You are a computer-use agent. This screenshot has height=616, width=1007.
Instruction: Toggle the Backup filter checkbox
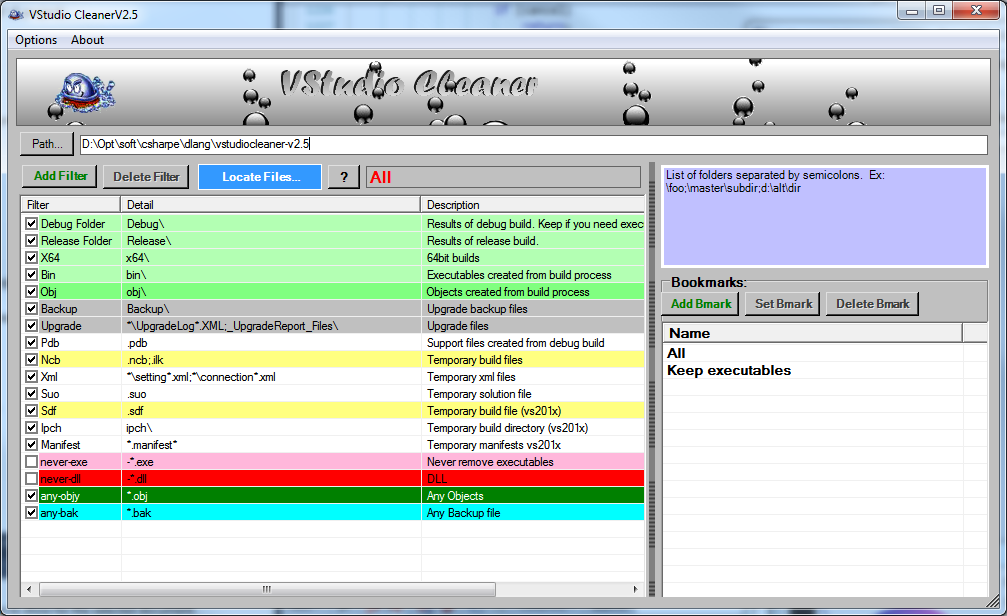tap(31, 309)
